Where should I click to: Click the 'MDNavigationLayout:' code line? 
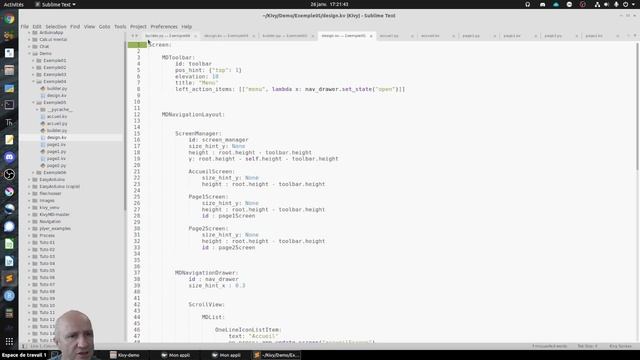coord(193,115)
